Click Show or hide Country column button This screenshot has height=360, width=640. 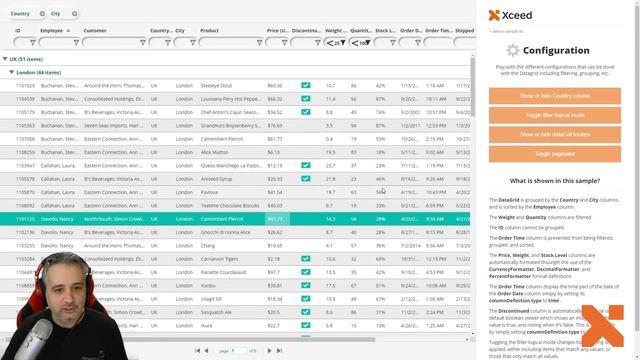point(555,96)
